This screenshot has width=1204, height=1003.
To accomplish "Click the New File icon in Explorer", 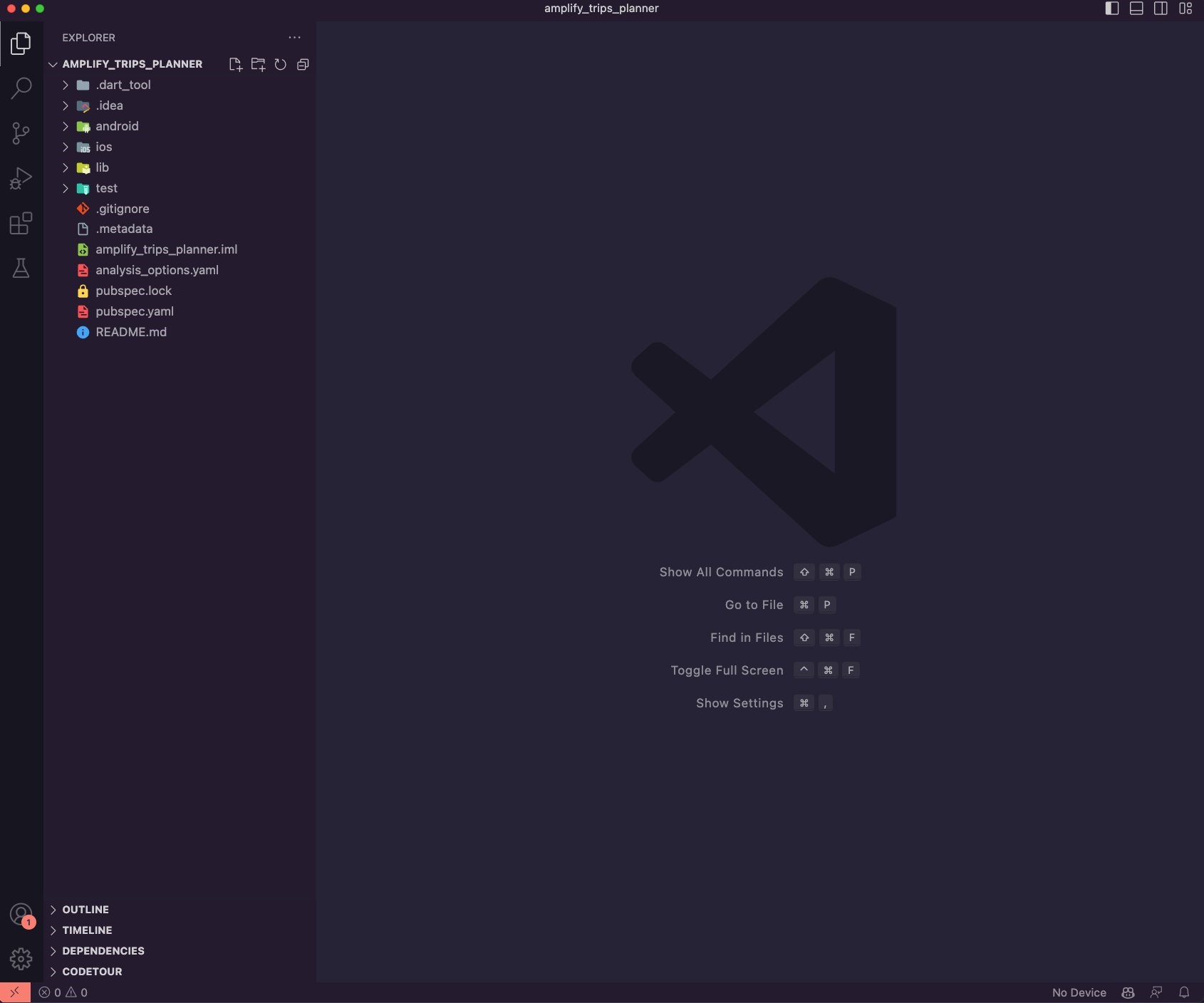I will click(x=236, y=64).
